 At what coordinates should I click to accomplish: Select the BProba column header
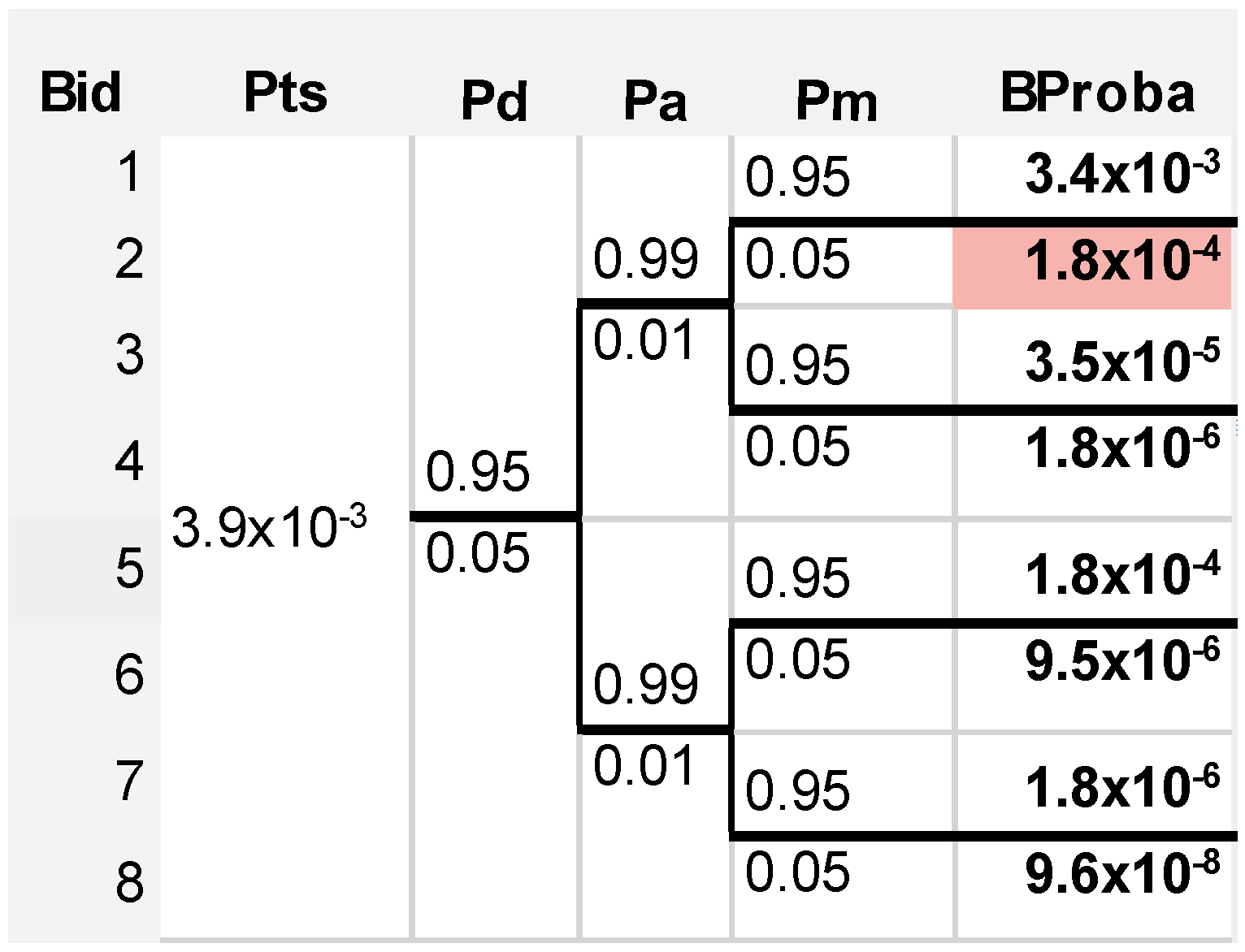[1096, 93]
